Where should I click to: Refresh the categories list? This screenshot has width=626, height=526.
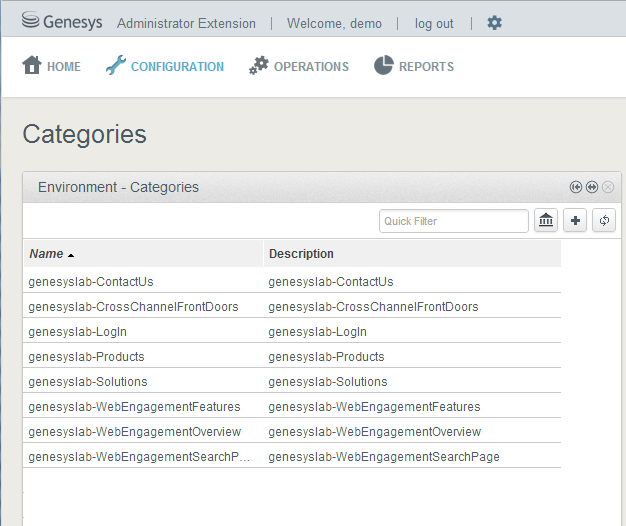pyautogui.click(x=604, y=220)
